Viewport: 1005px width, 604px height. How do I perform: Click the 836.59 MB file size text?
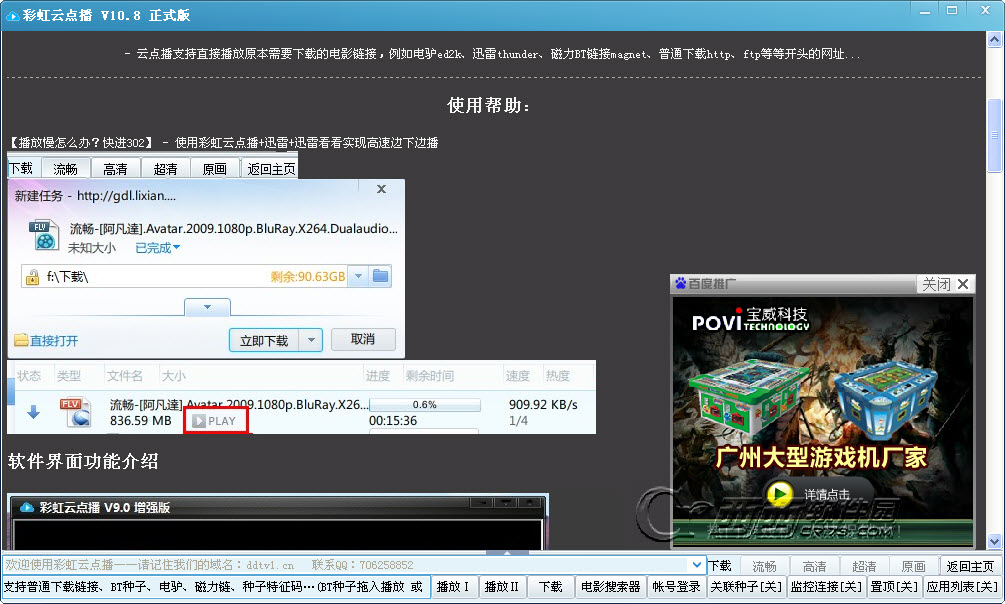coord(140,421)
